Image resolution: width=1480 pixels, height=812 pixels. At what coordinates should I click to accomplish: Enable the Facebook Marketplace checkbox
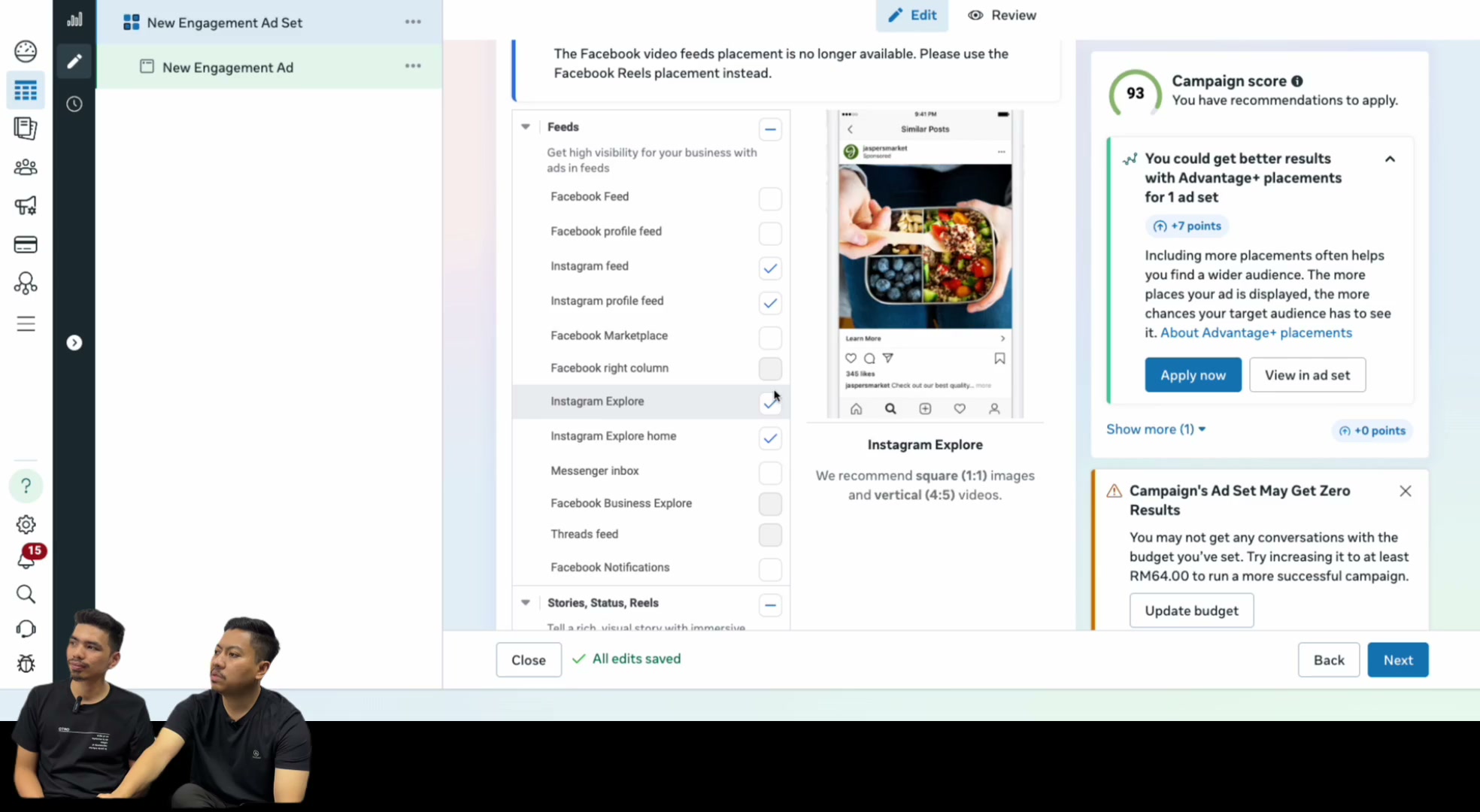click(x=770, y=338)
